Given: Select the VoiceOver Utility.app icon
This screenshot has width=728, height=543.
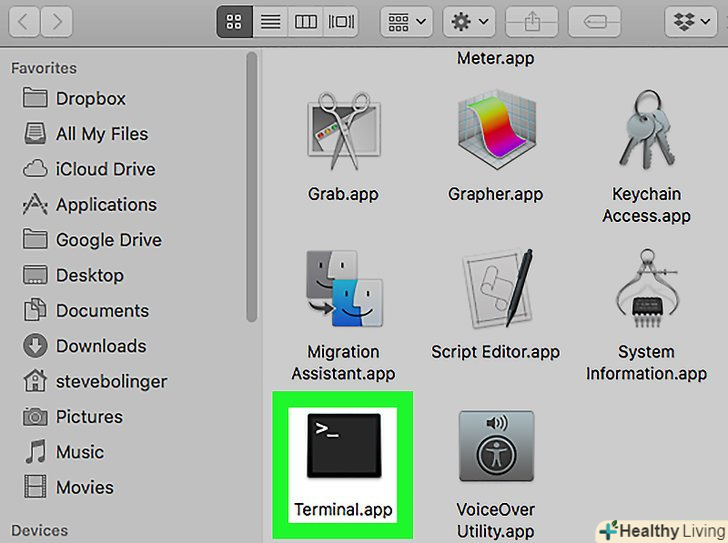Looking at the screenshot, I should 496,446.
